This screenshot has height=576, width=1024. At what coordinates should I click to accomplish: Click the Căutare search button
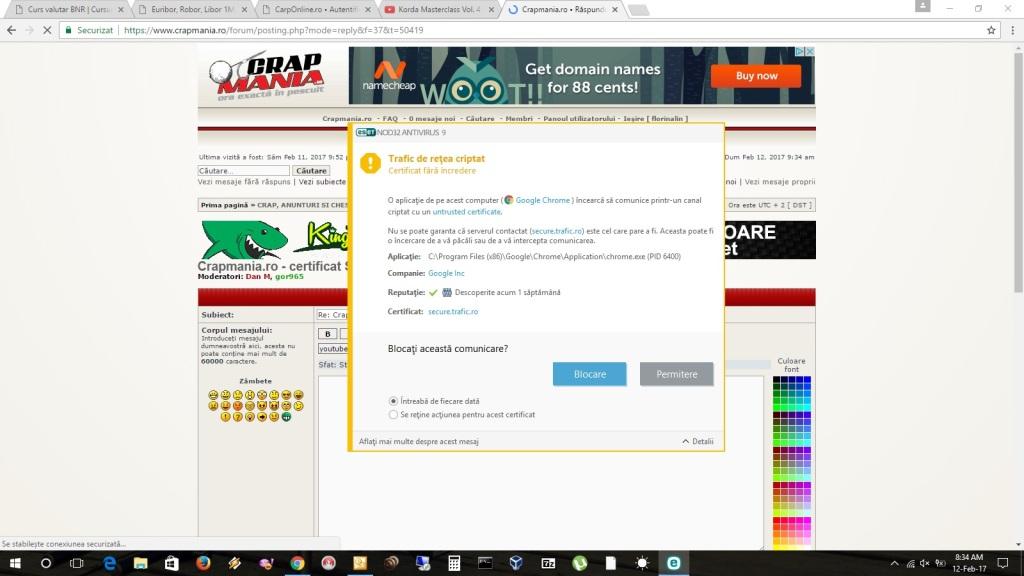(312, 170)
